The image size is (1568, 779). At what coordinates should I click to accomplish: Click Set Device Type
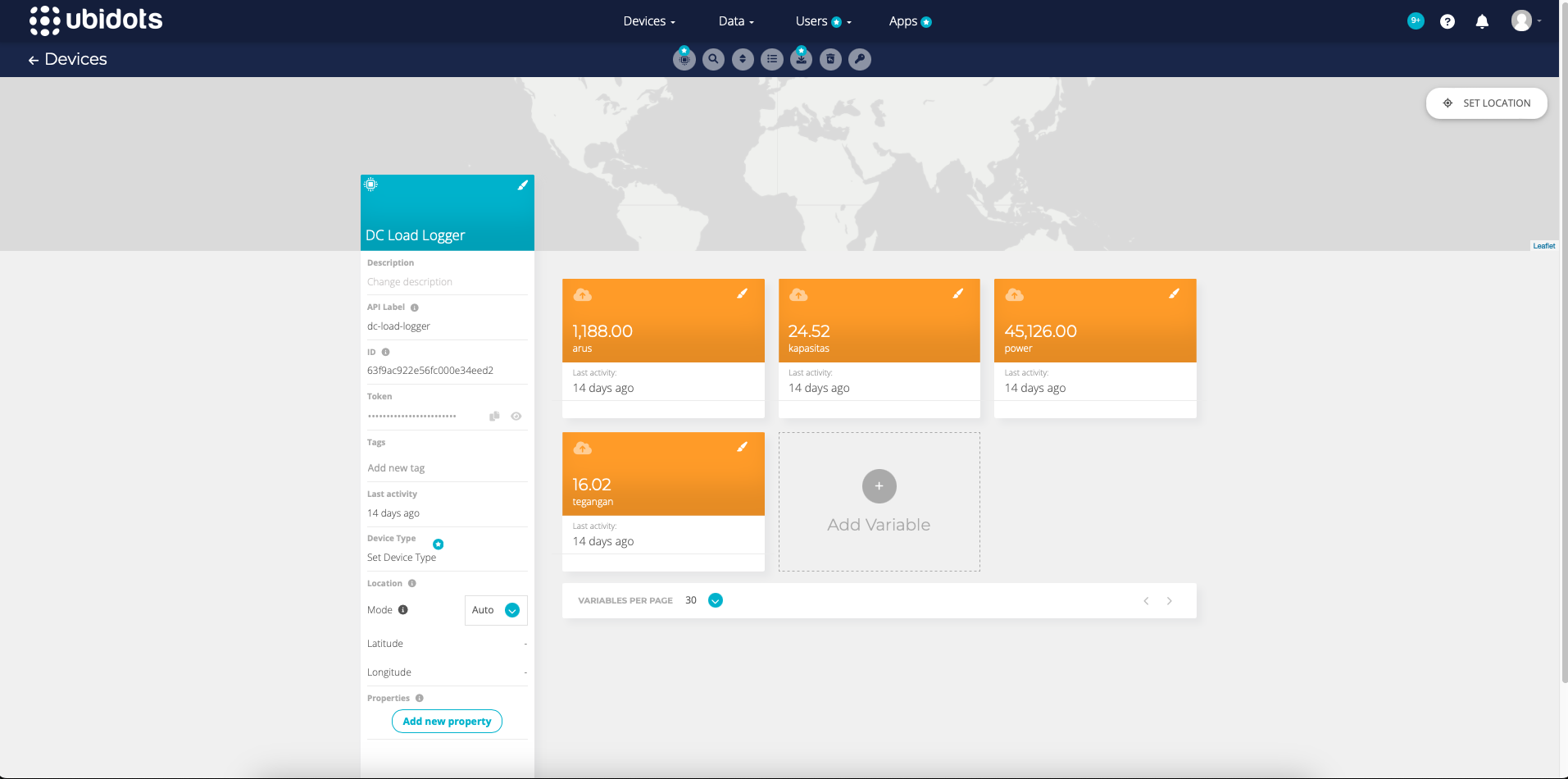coord(402,558)
